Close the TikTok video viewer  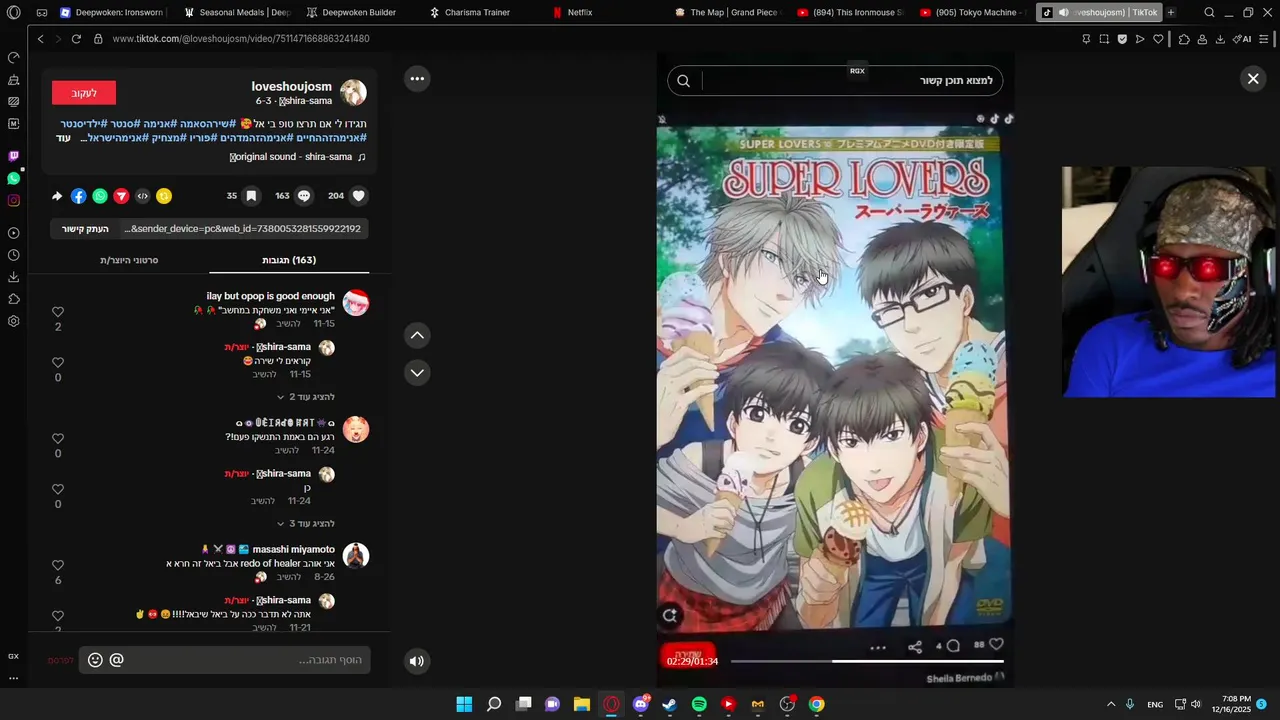click(x=1253, y=78)
